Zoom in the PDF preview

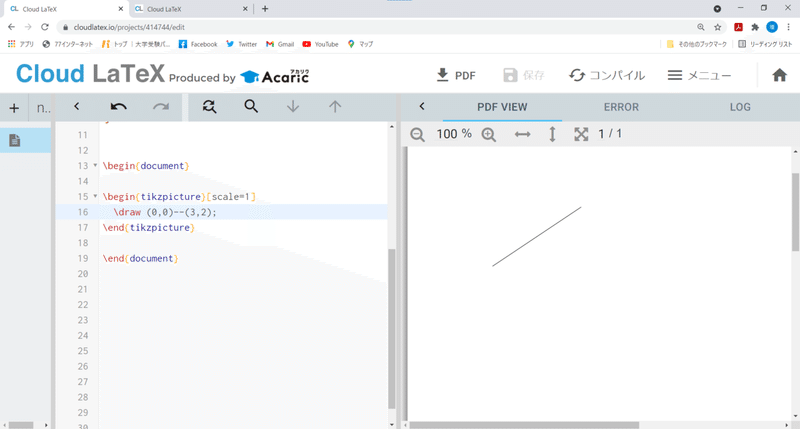tap(489, 134)
